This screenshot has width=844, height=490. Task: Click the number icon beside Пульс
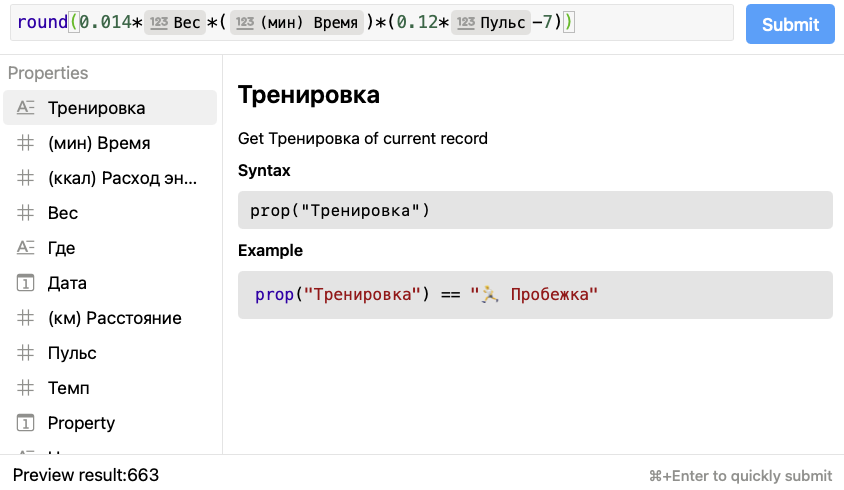tap(26, 353)
